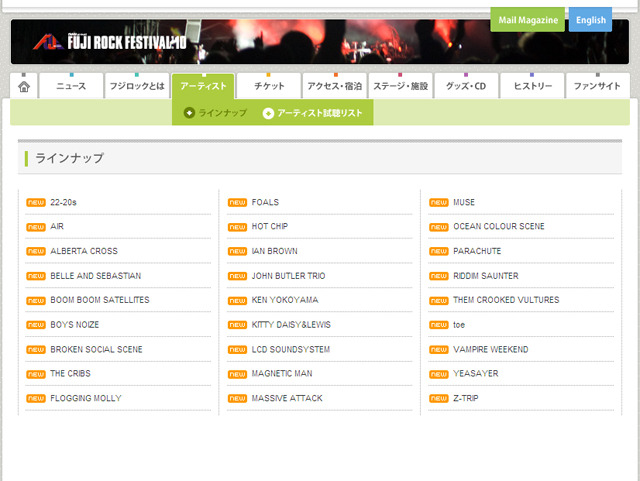Click the new badge next to AIR
This screenshot has width=640, height=481.
[x=36, y=227]
